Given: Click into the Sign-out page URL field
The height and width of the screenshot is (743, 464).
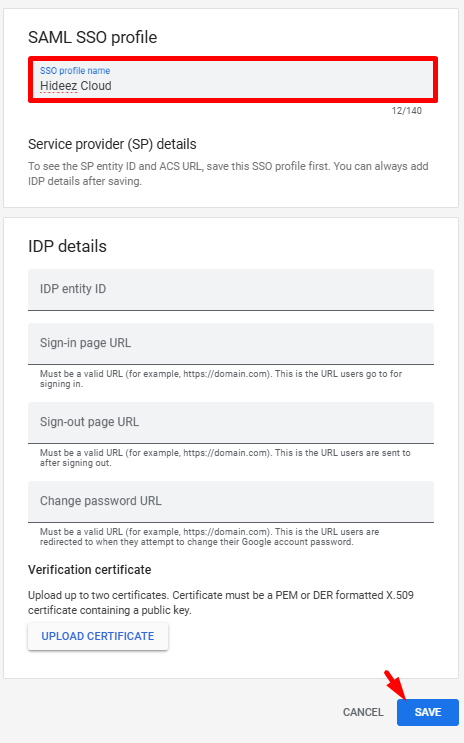Looking at the screenshot, I should (231, 423).
